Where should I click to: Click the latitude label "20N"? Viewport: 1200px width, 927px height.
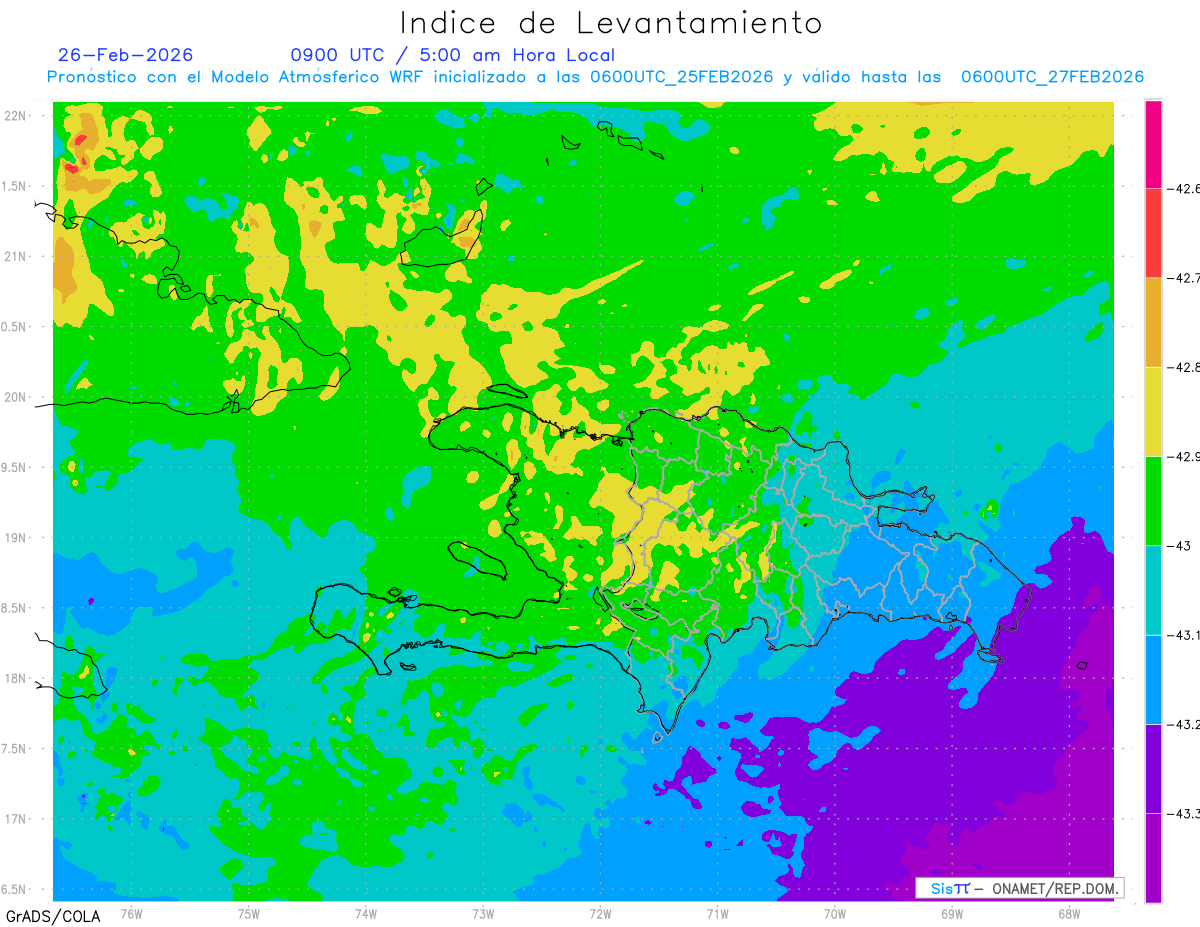tap(16, 397)
